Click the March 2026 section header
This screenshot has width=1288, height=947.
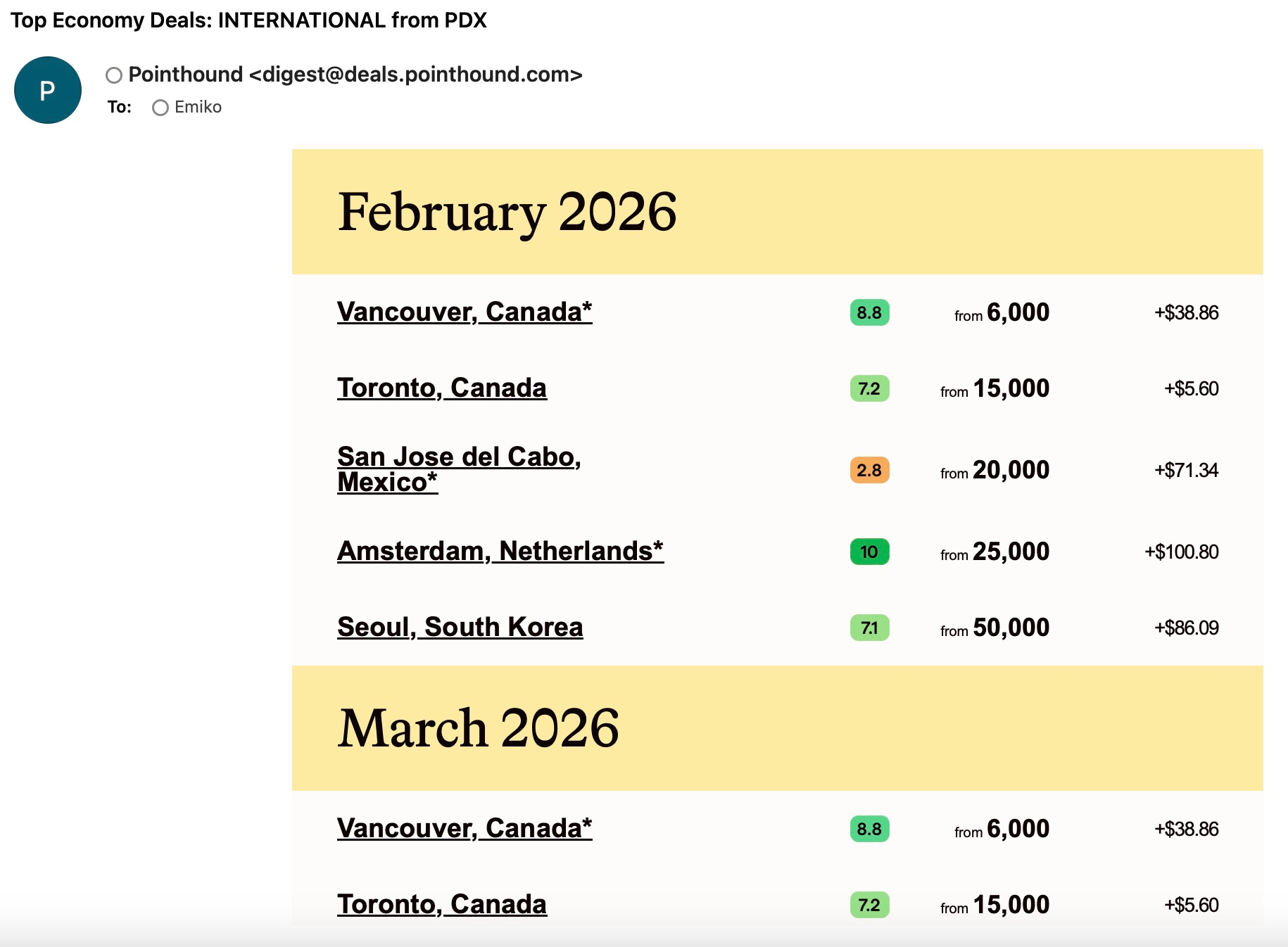[479, 728]
